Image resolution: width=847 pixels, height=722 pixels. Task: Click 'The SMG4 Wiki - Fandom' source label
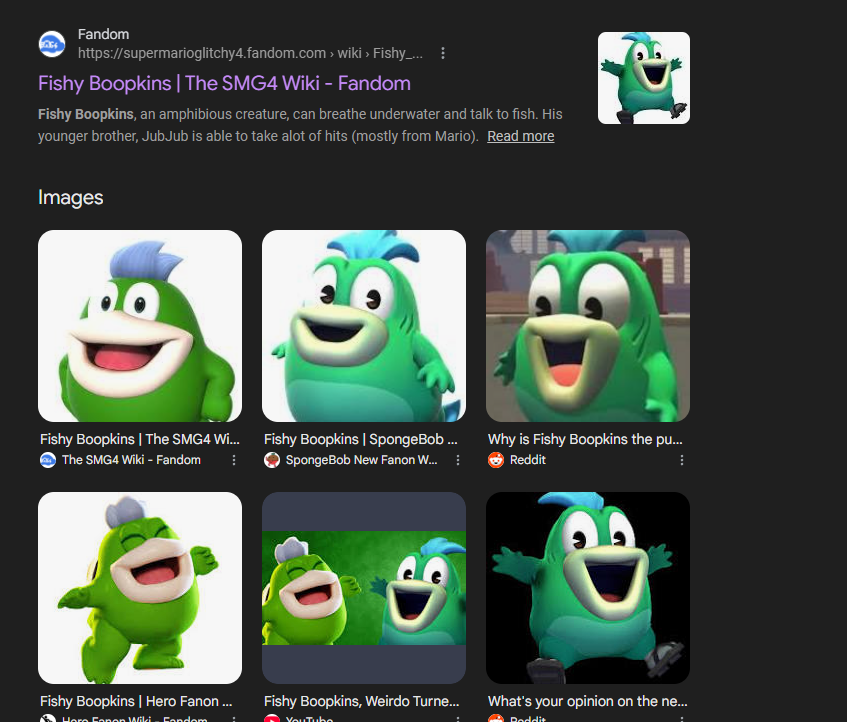[131, 460]
